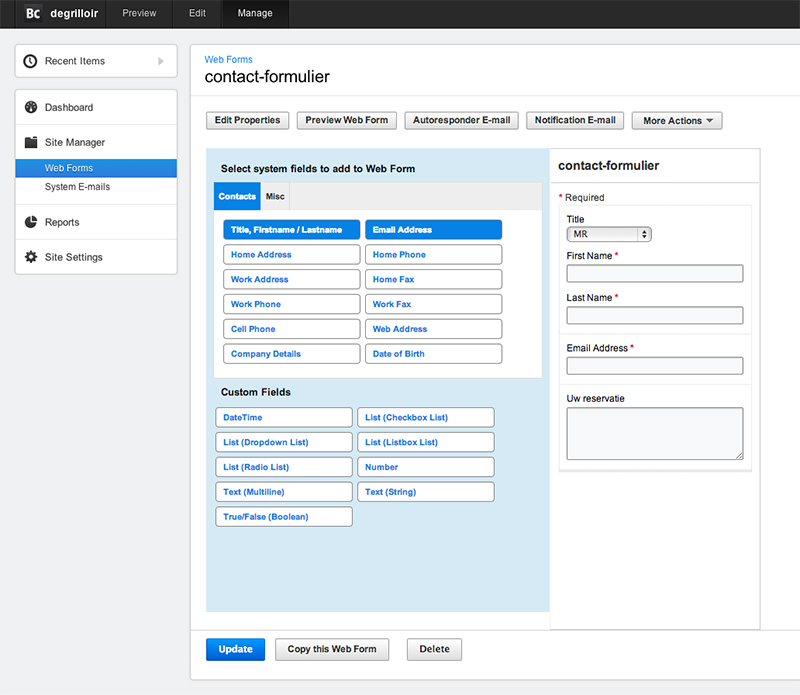Viewport: 800px width, 695px height.
Task: Click the Recent Items clock icon
Action: pyautogui.click(x=29, y=61)
